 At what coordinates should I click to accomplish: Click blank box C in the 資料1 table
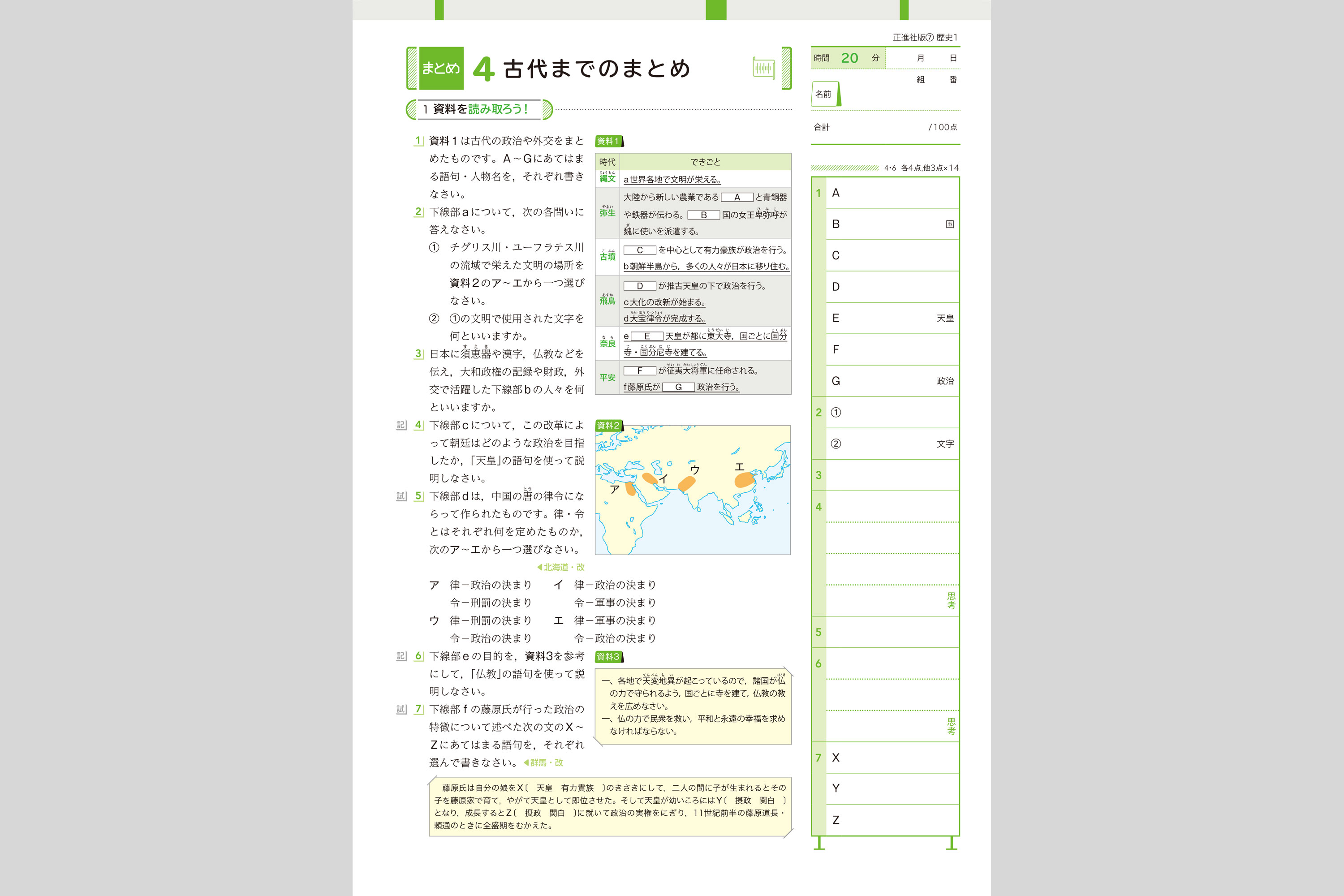coord(639,250)
